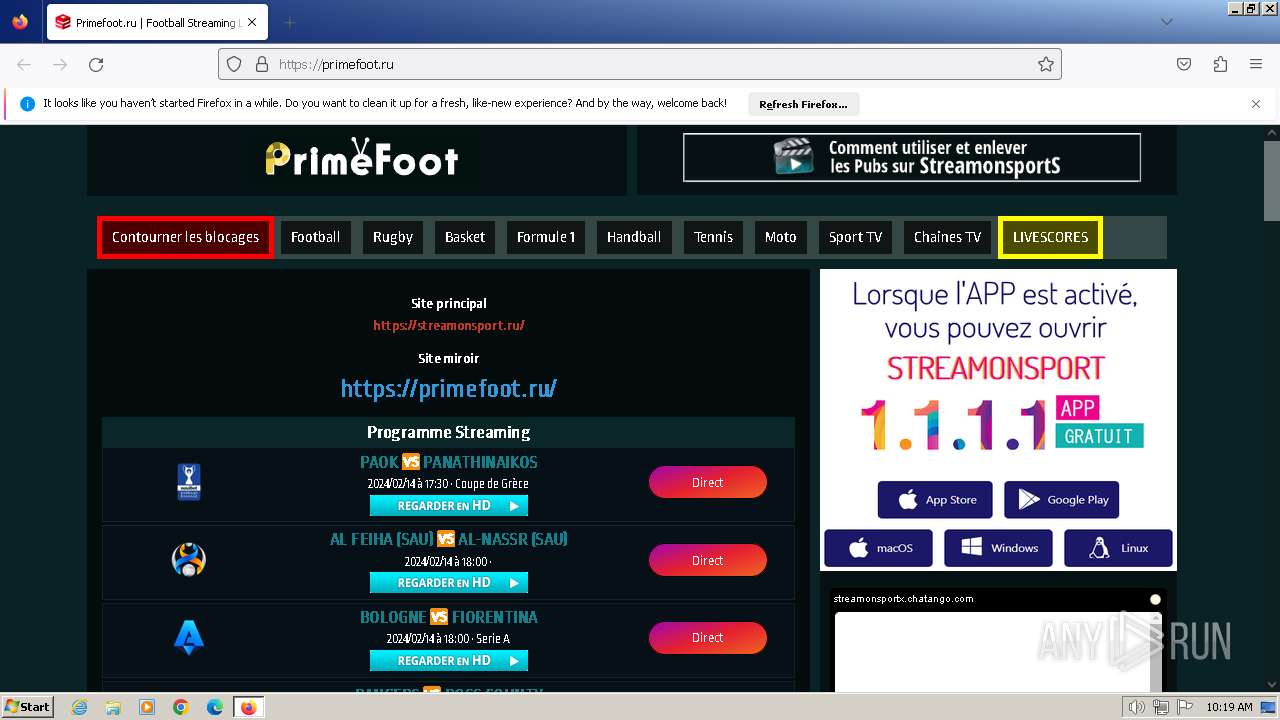The image size is (1280, 720).
Task: Open the PAOK vs PANATHINAIKOS match title
Action: [x=449, y=462]
